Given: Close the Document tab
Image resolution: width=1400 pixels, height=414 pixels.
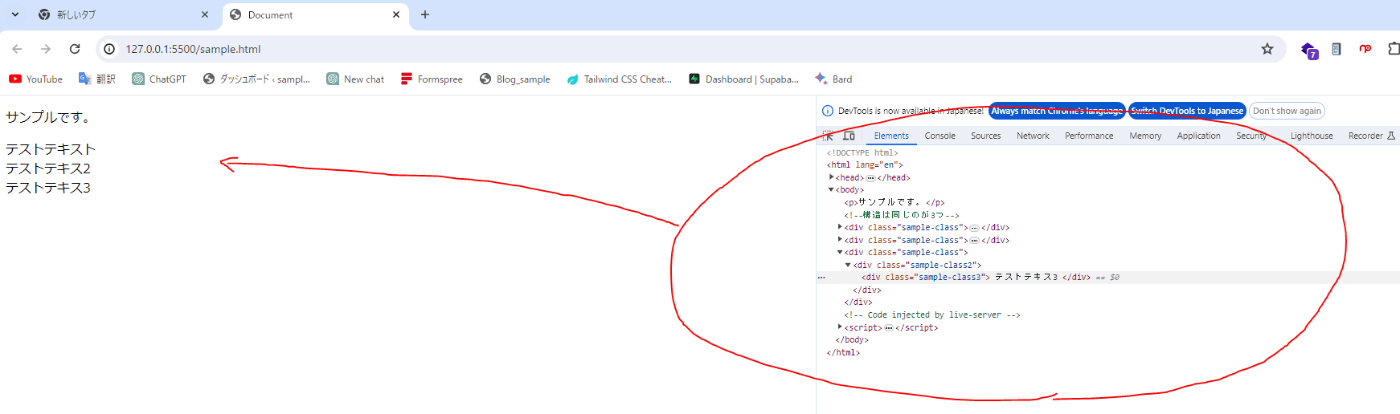Looking at the screenshot, I should click(x=396, y=15).
